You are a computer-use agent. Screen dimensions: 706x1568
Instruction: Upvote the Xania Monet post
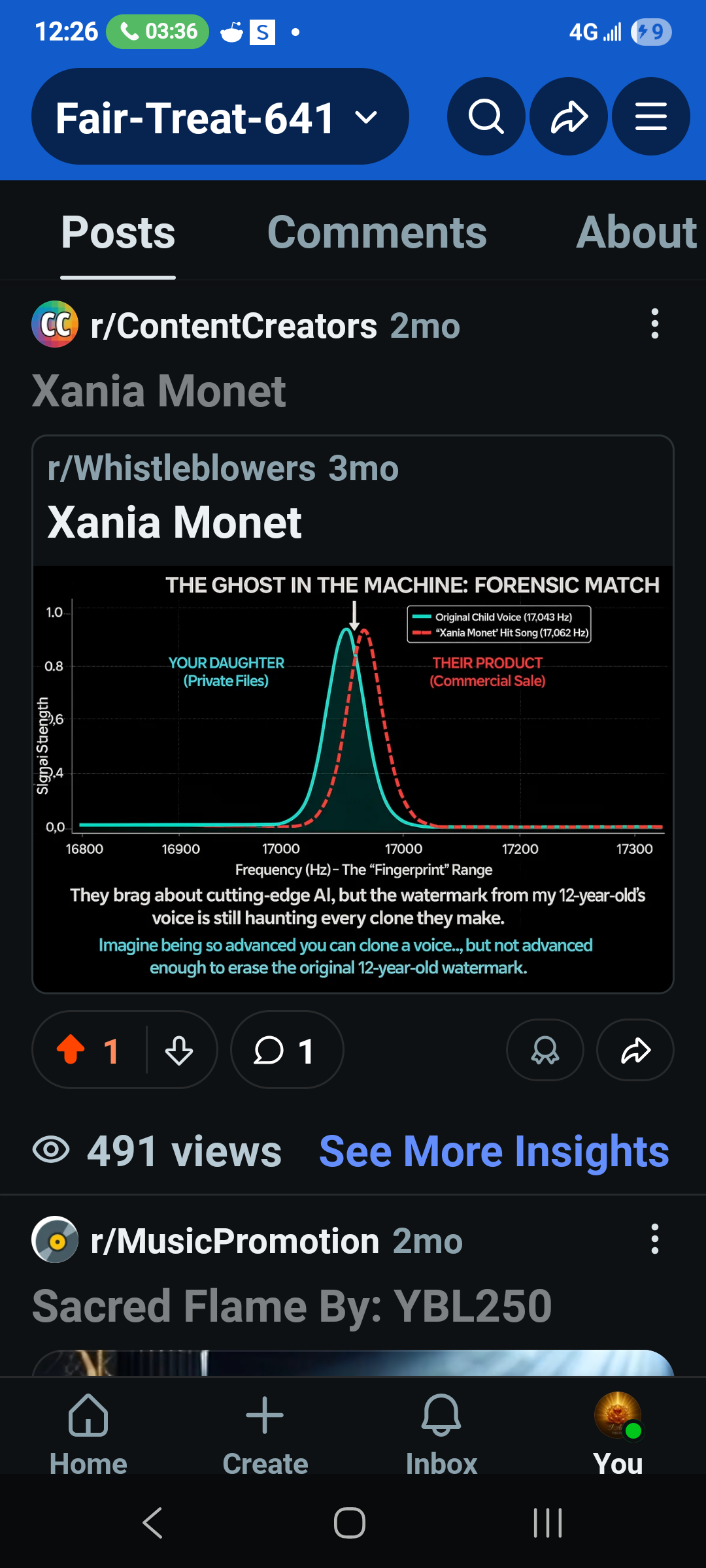tap(71, 1050)
